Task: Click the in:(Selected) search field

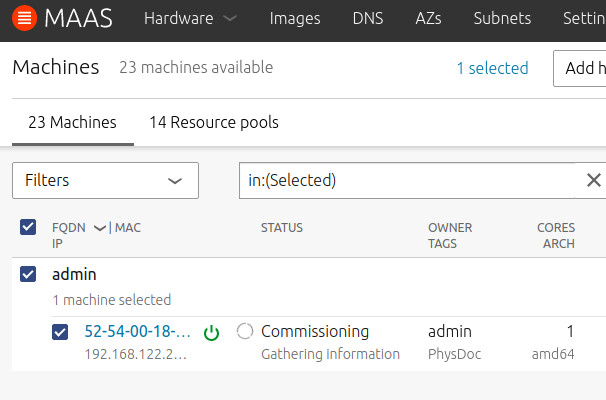Action: [x=410, y=180]
